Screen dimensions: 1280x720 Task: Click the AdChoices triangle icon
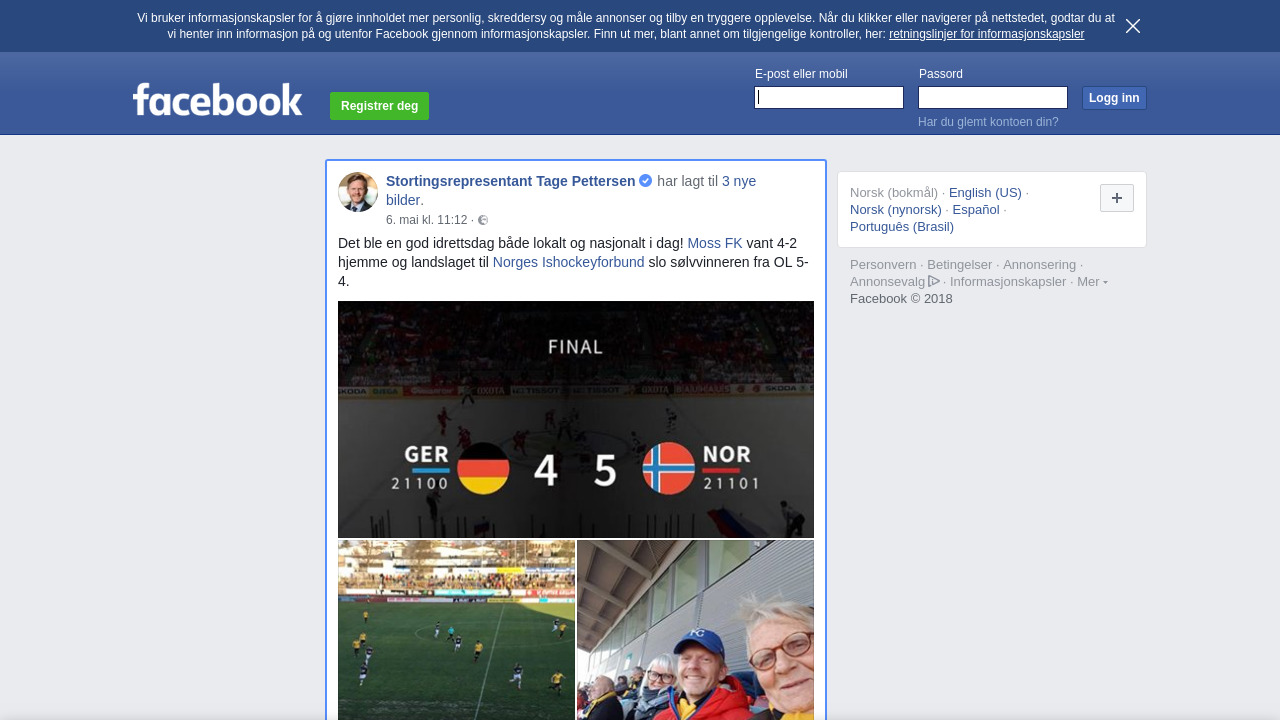[934, 281]
